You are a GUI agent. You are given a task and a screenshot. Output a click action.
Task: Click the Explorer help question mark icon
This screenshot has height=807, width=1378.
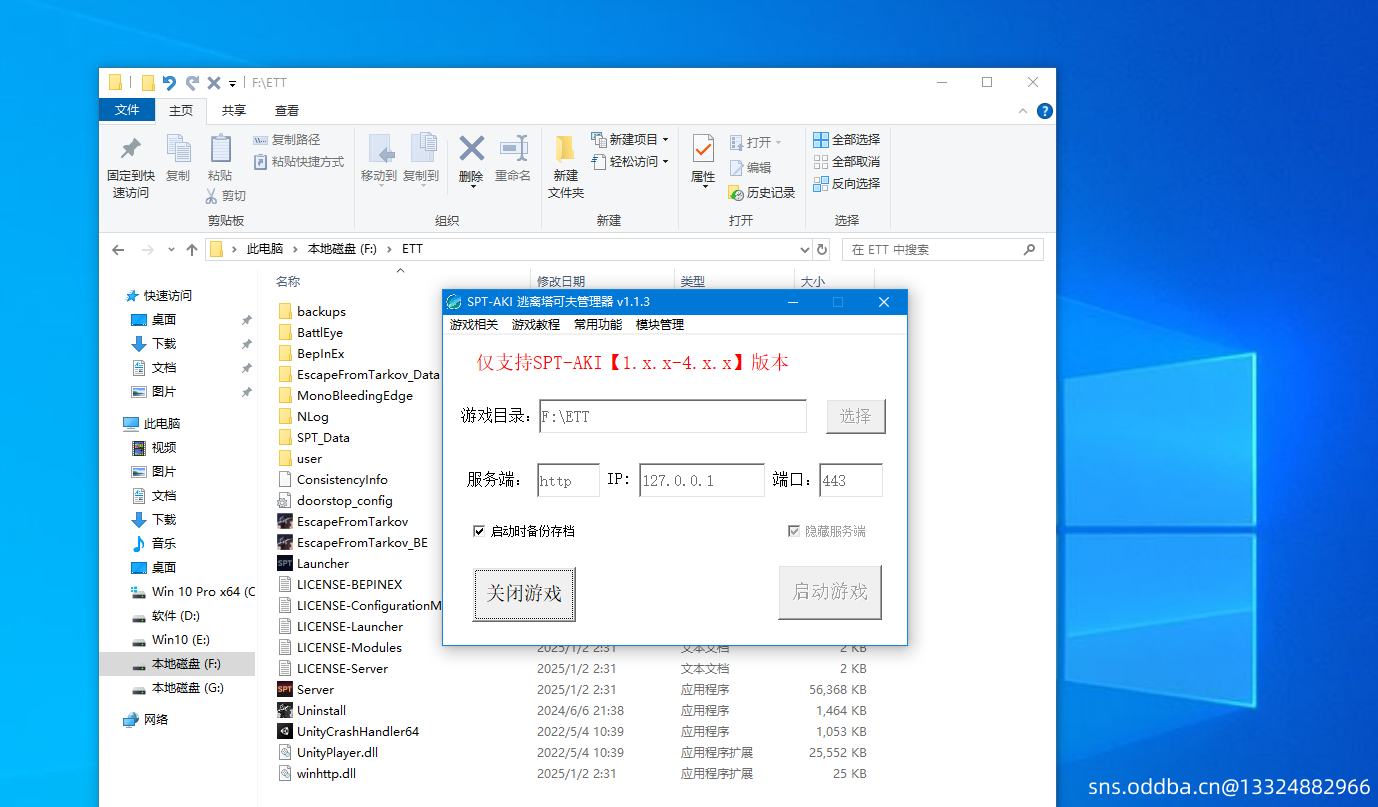pyautogui.click(x=1044, y=111)
